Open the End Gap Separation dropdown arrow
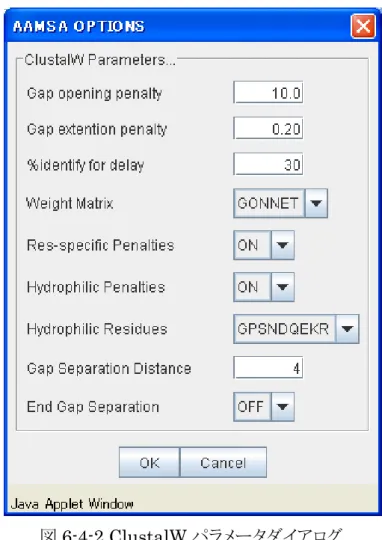382x540 pixels. [x=283, y=407]
